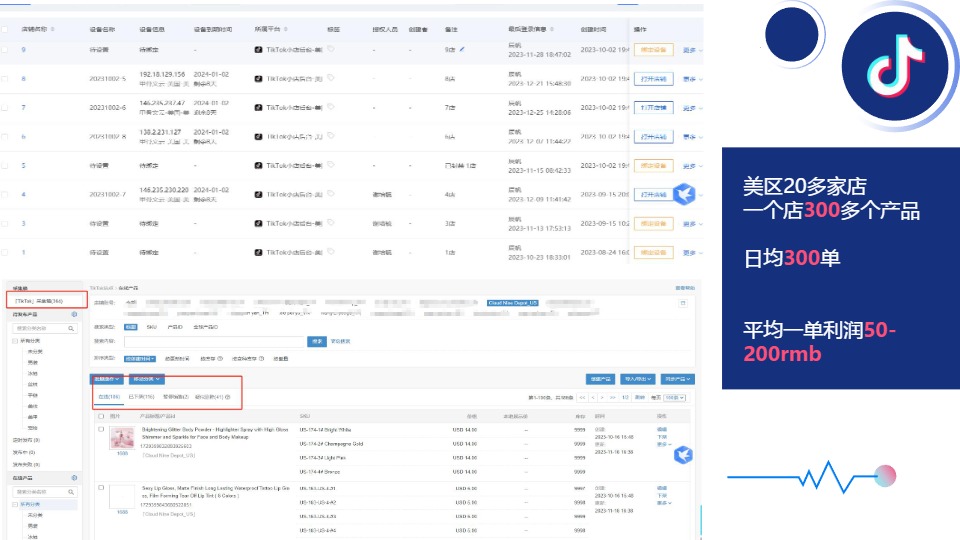This screenshot has width=960, height=540.
Task: Click into the search content field
Action: pyautogui.click(x=215, y=341)
